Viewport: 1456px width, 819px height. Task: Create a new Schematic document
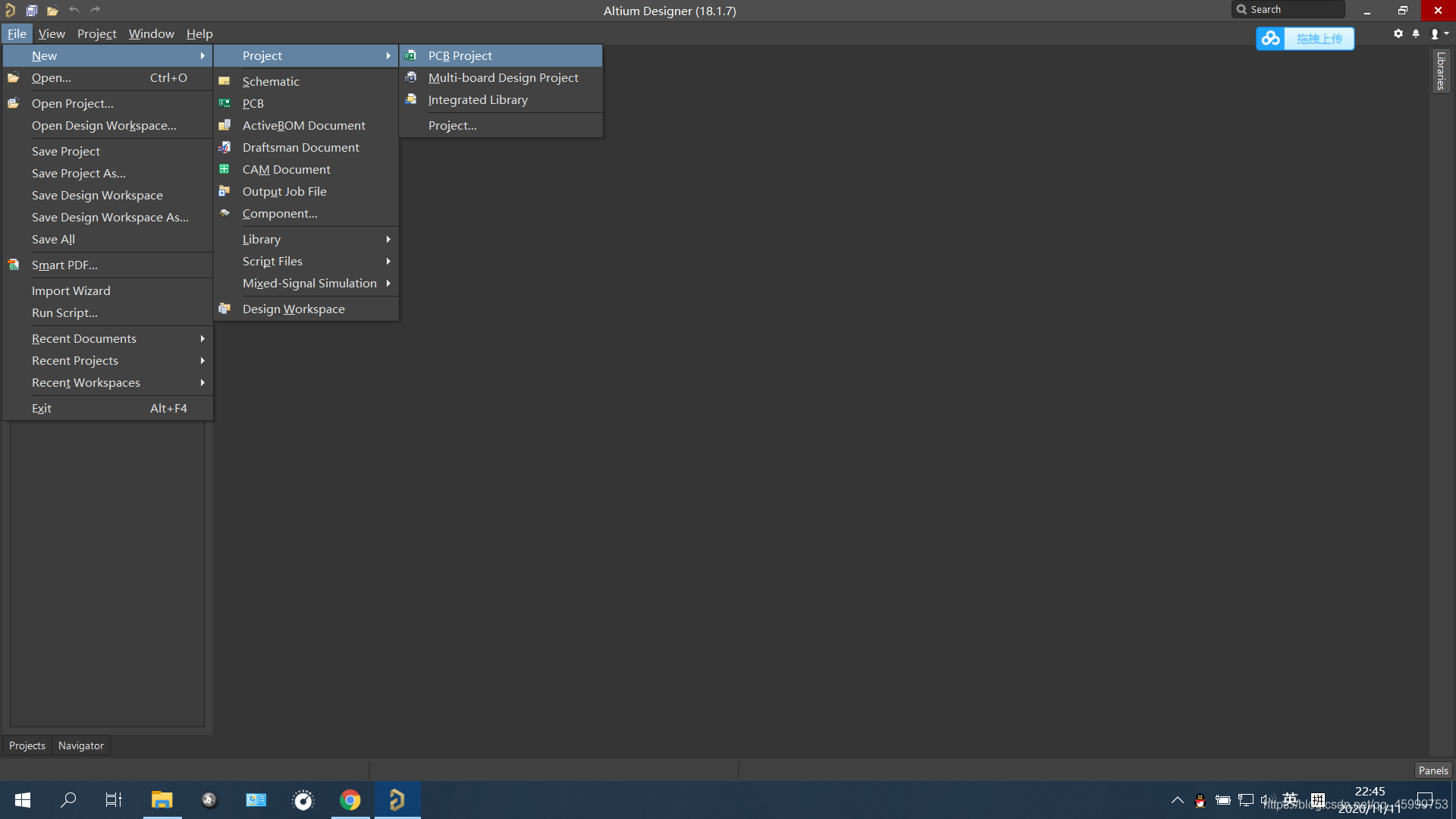coord(271,81)
